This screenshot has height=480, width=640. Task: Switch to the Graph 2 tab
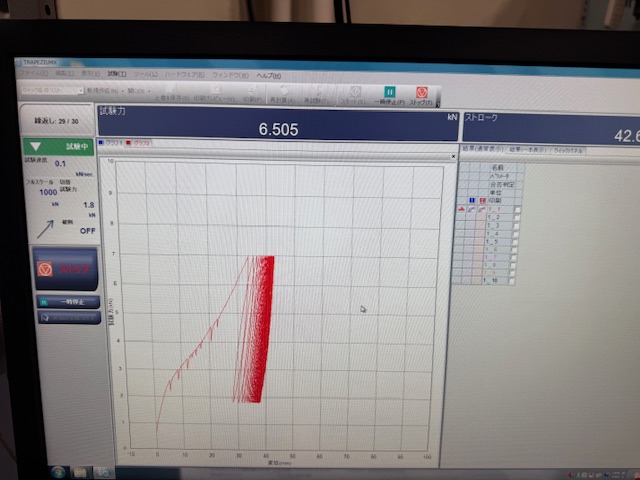142,144
